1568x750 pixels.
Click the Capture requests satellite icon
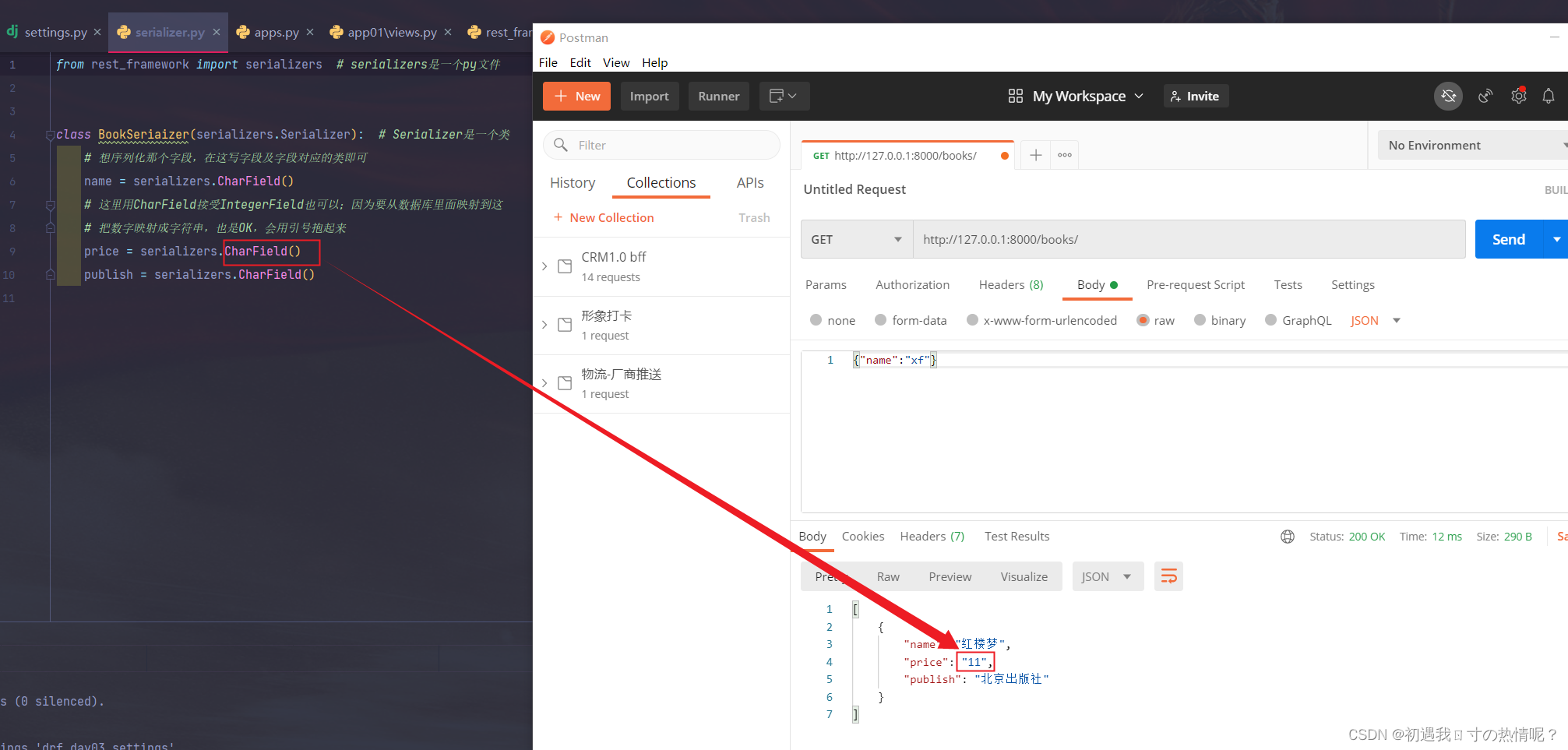(x=1485, y=96)
